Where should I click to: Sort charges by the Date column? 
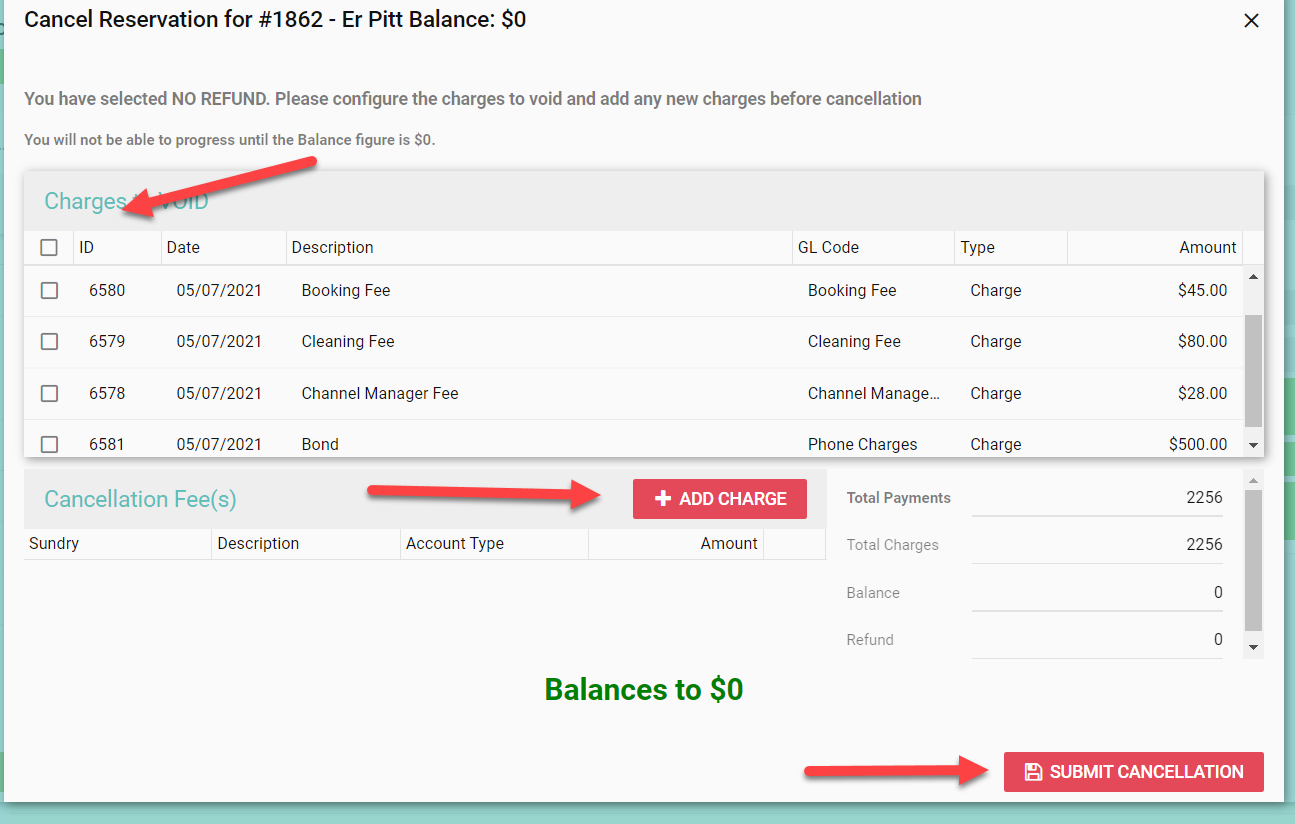coord(183,247)
